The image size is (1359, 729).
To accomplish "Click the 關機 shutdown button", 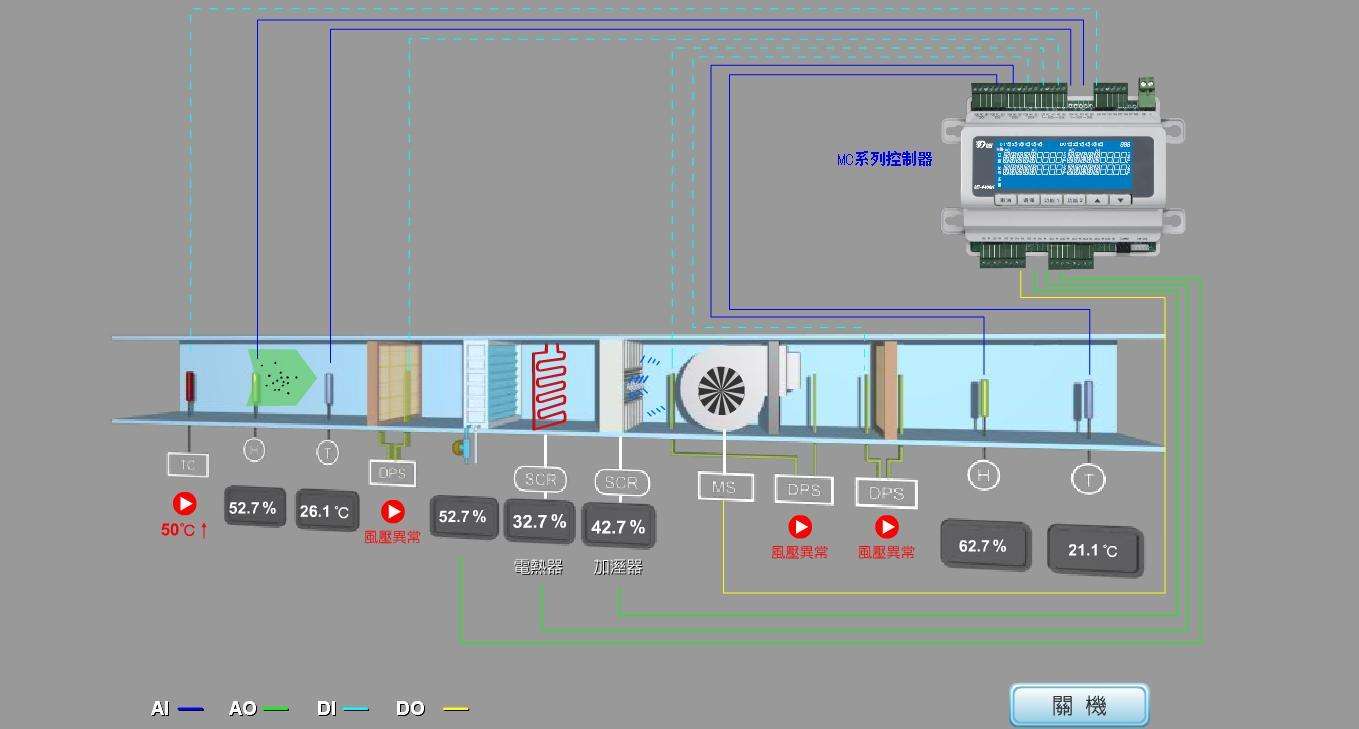I will click(x=1079, y=705).
